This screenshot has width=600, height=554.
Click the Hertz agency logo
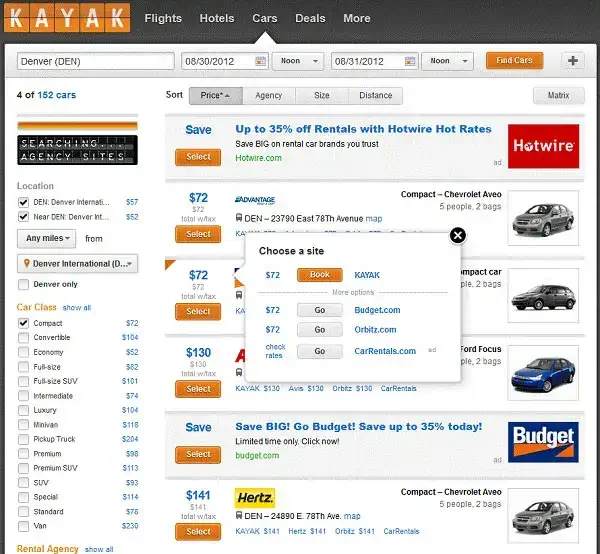coord(254,498)
